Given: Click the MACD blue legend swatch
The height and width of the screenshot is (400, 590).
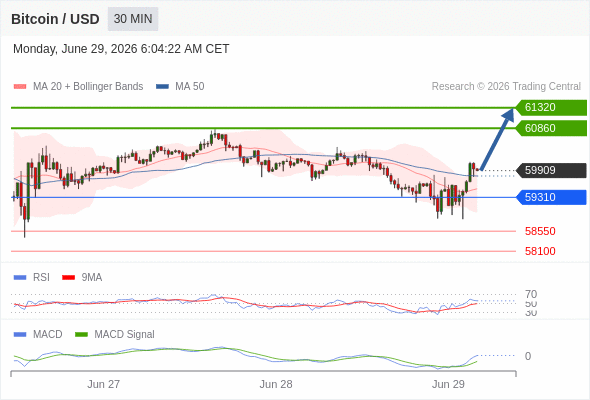Looking at the screenshot, I should pos(20,335).
